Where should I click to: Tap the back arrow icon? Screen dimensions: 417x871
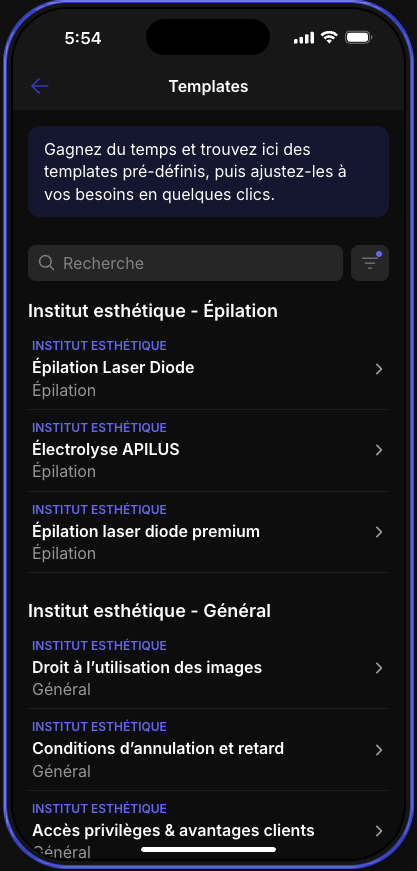point(40,86)
